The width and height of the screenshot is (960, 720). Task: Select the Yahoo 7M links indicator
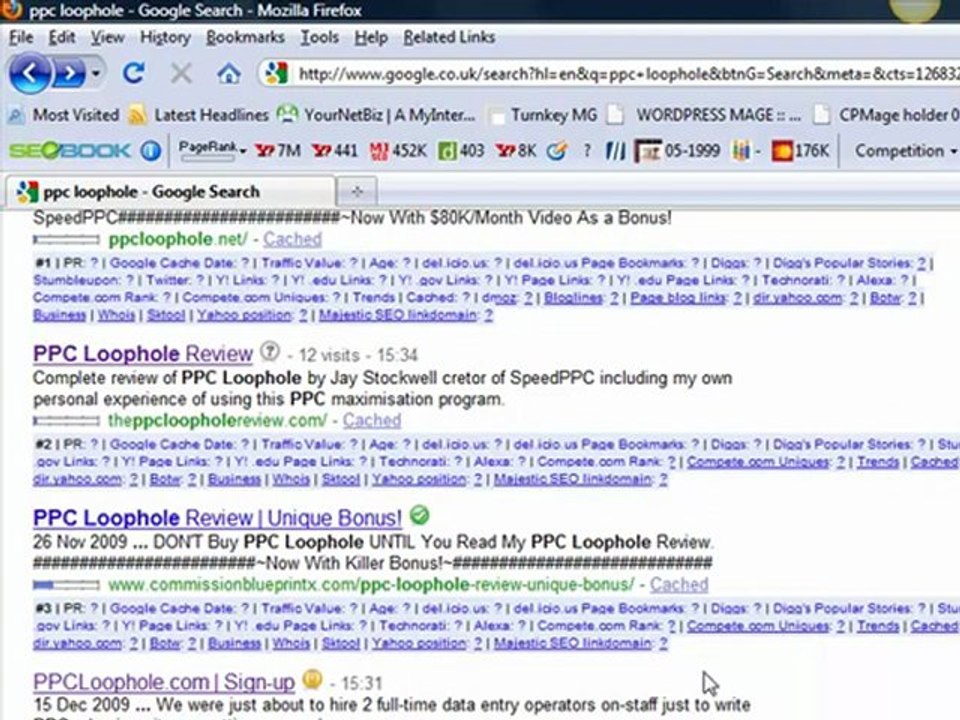[x=277, y=151]
